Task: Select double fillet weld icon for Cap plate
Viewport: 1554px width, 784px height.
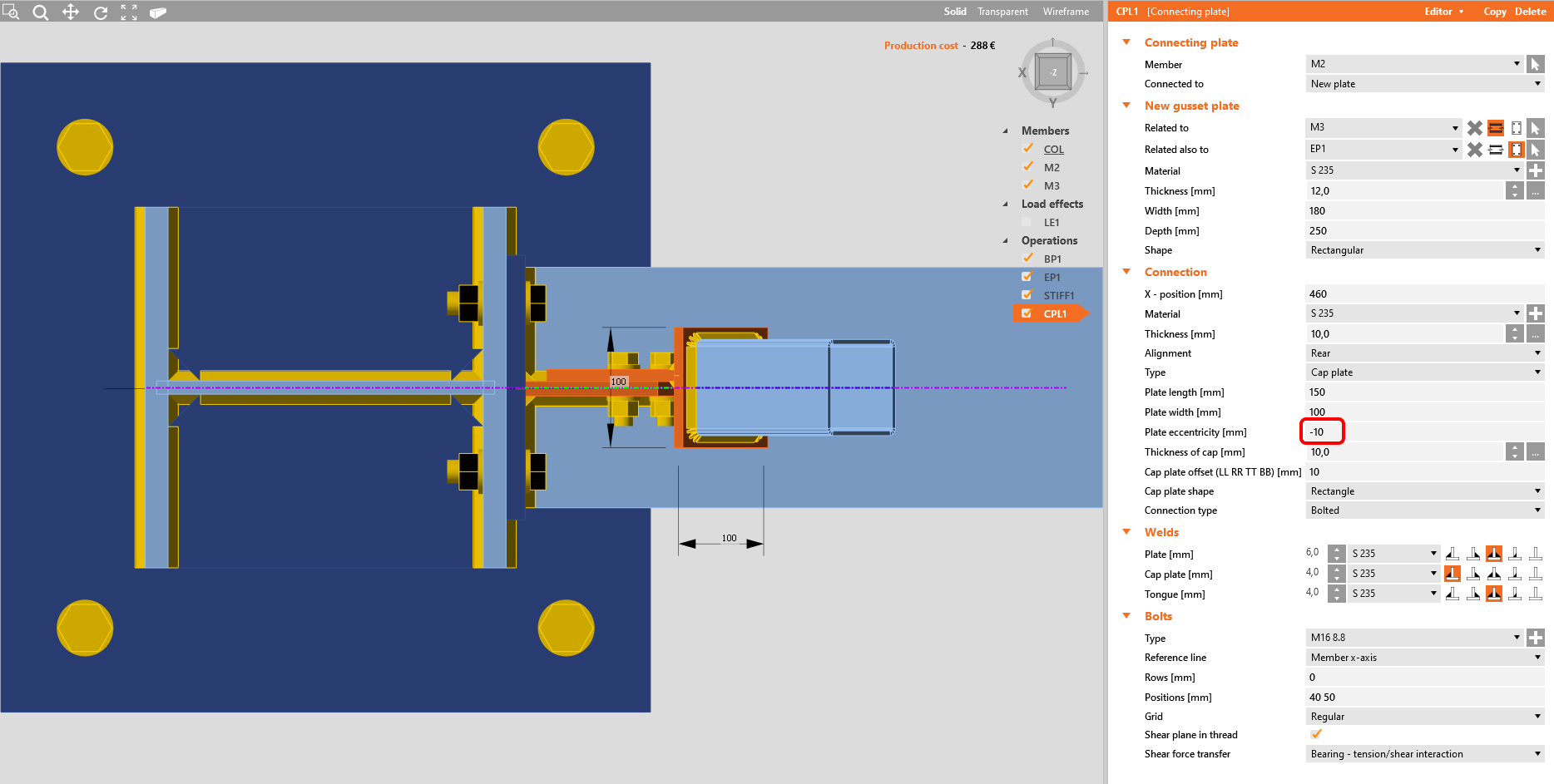Action: pos(1493,574)
